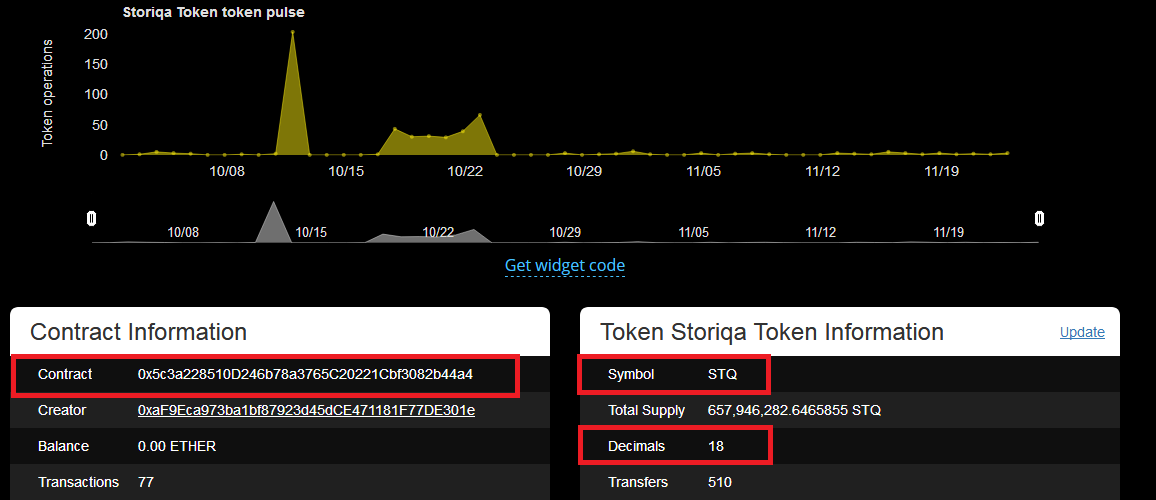Click the Total Supply value 657,946,282.6465855 STQ
Screen dimensions: 1156x500
pyautogui.click(x=794, y=410)
